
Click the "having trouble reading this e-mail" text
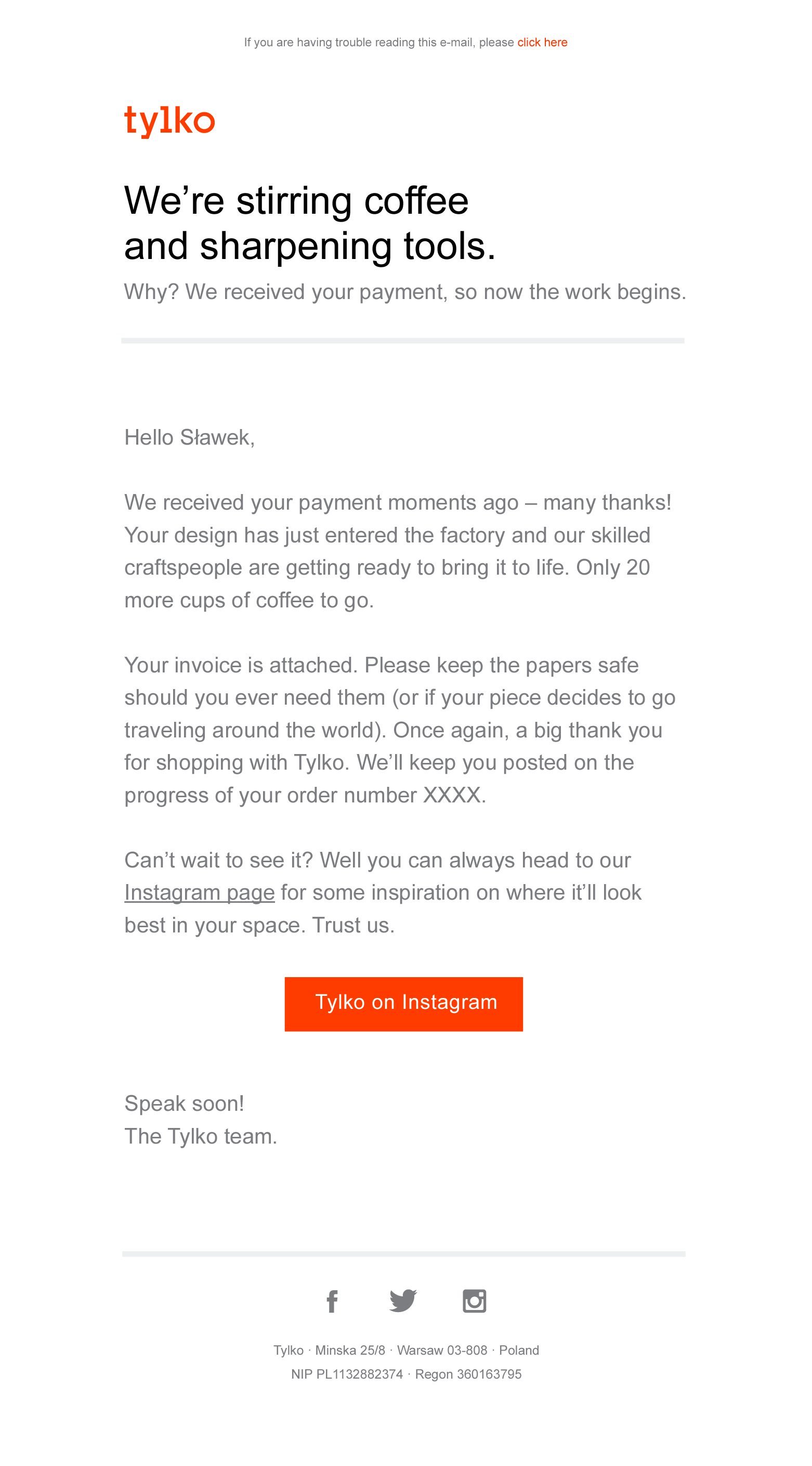coord(378,43)
